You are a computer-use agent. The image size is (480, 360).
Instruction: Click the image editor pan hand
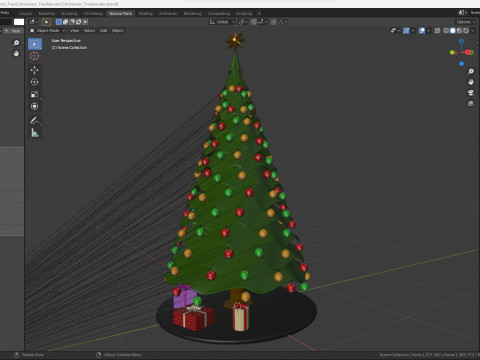point(16,54)
